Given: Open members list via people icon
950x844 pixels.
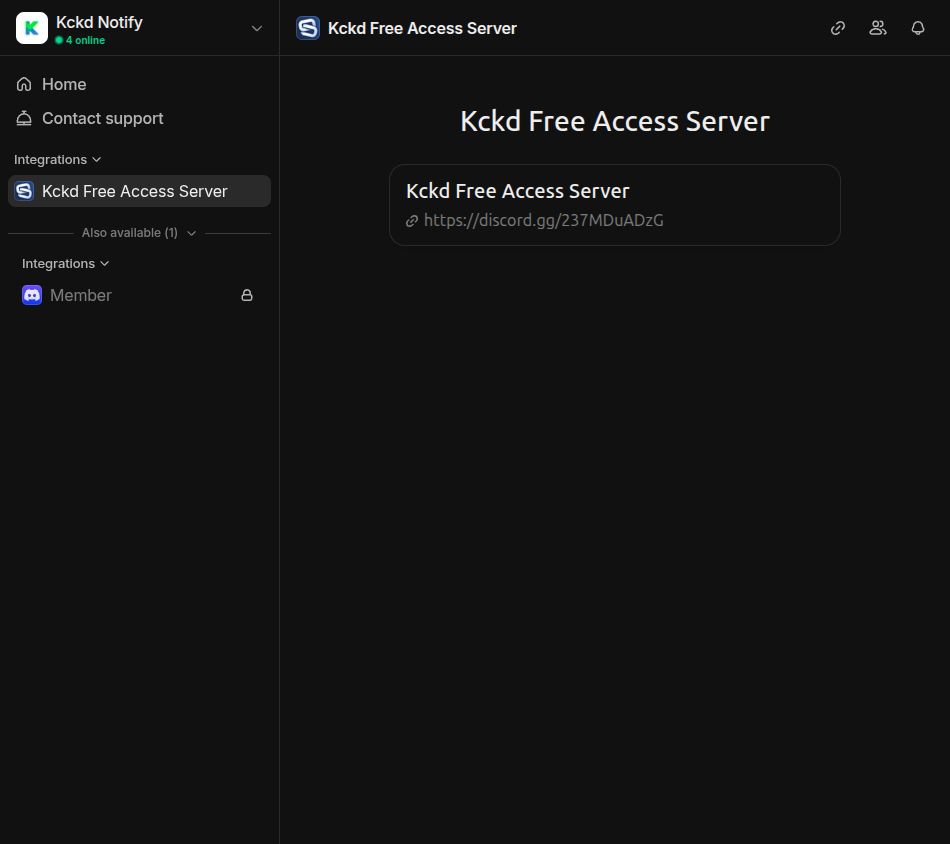Looking at the screenshot, I should click(x=878, y=28).
